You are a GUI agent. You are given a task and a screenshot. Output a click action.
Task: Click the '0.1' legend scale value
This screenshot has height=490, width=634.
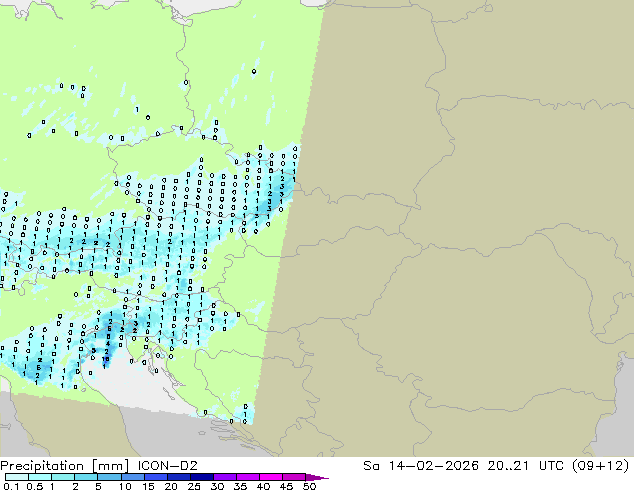[11, 486]
